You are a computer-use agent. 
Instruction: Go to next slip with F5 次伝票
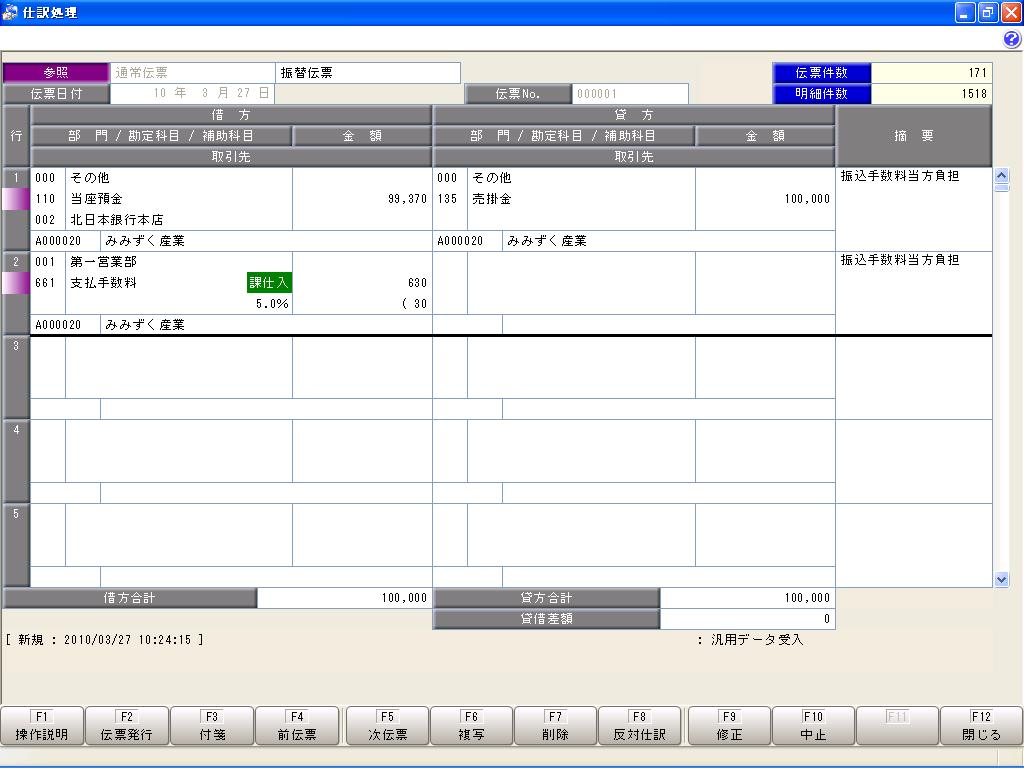click(387, 726)
